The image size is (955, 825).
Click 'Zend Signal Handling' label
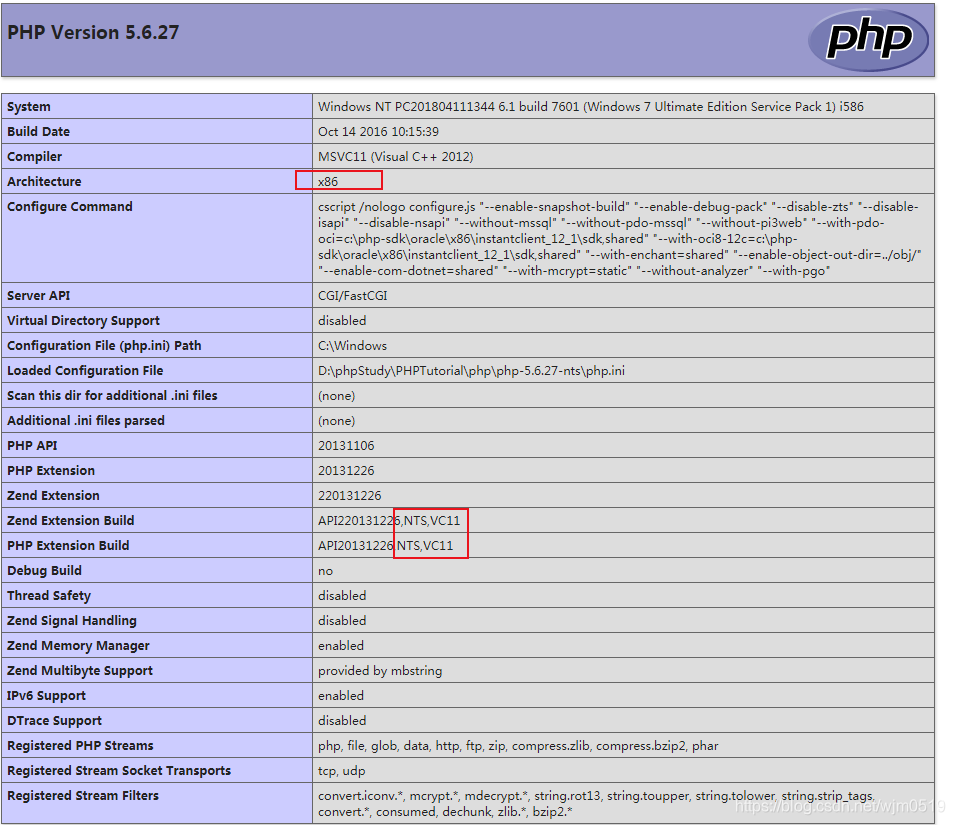(72, 620)
